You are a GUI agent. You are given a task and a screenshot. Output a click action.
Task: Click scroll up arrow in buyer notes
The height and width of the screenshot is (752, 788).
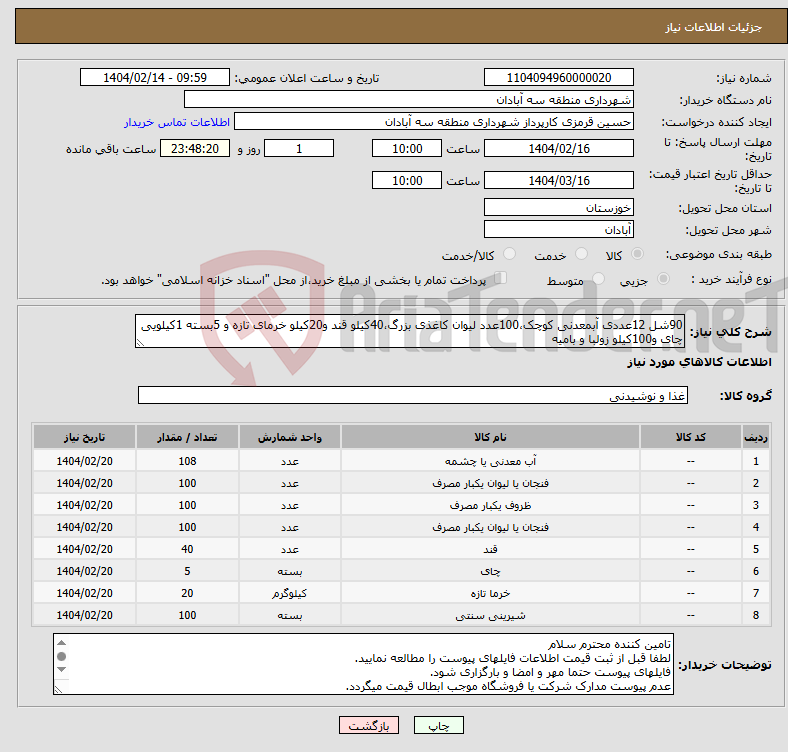pyautogui.click(x=61, y=643)
